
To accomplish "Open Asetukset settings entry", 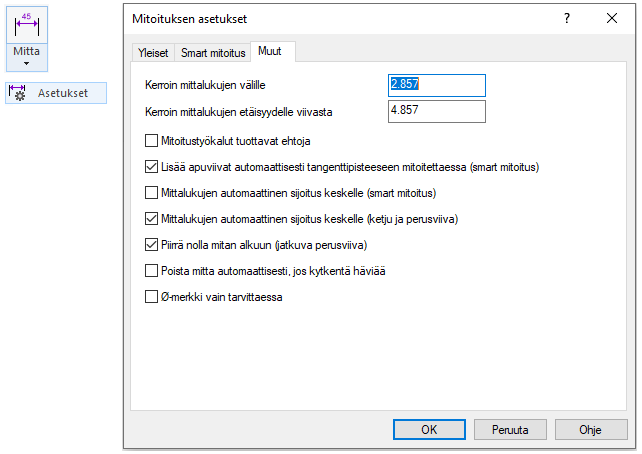I will tap(62, 93).
